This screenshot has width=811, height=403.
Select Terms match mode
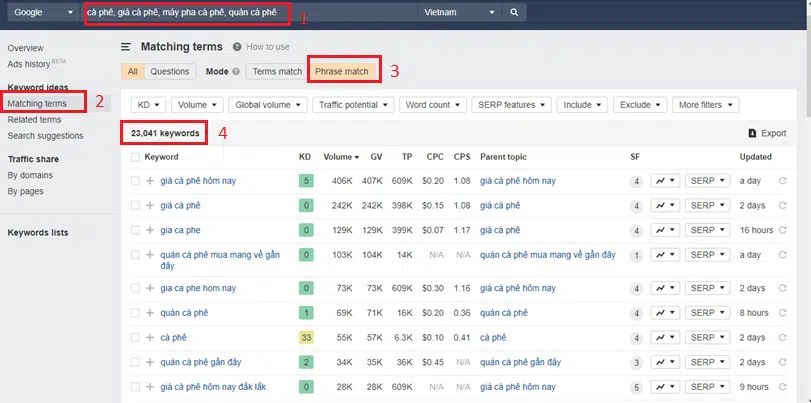[277, 72]
